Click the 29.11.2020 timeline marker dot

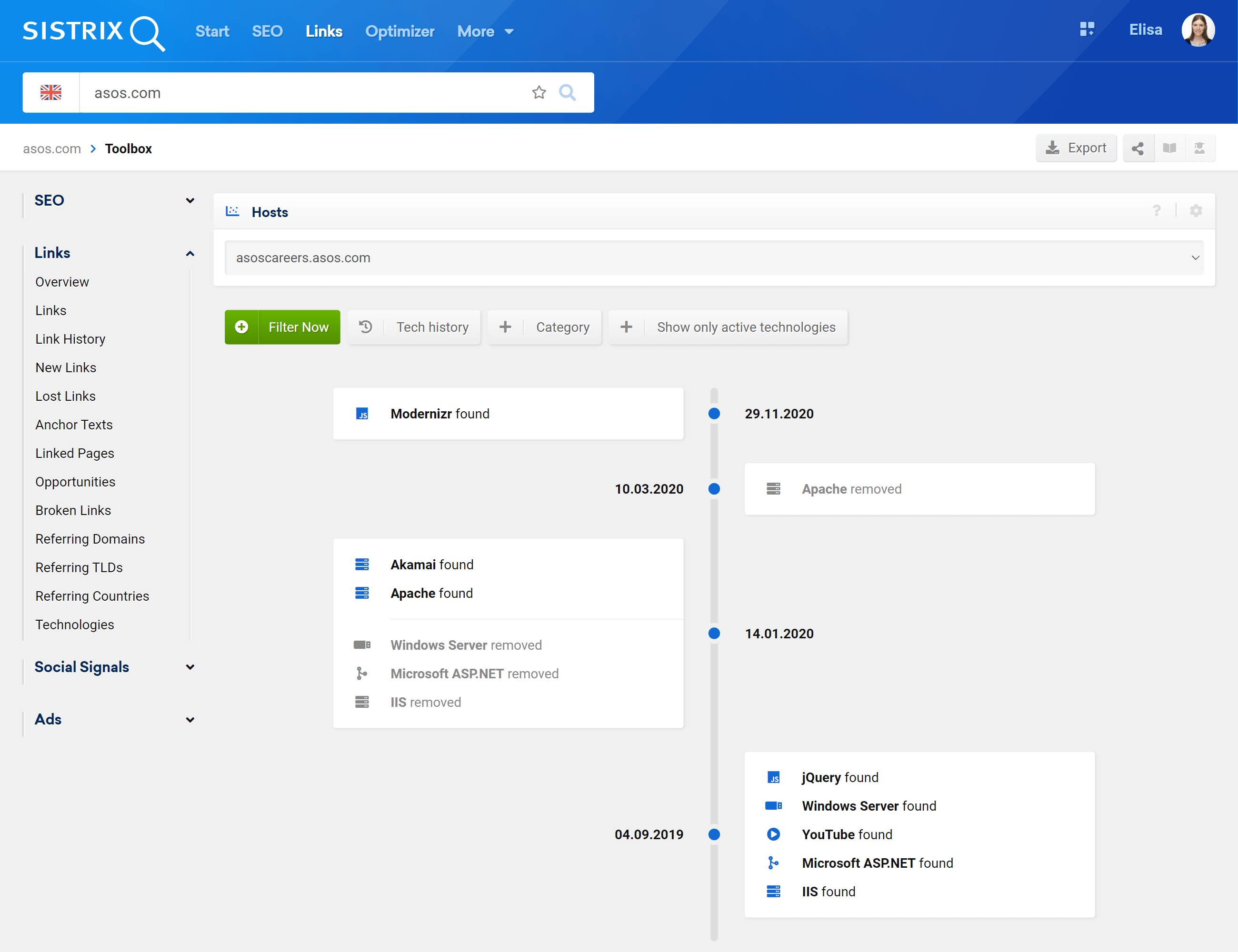[714, 414]
